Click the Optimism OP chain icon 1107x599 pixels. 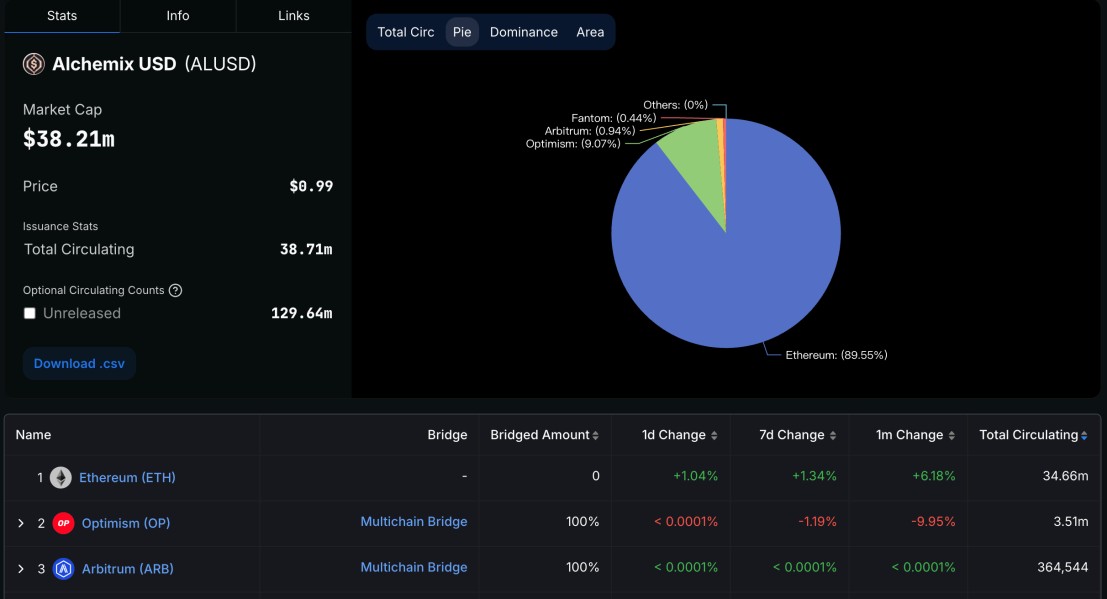[64, 523]
